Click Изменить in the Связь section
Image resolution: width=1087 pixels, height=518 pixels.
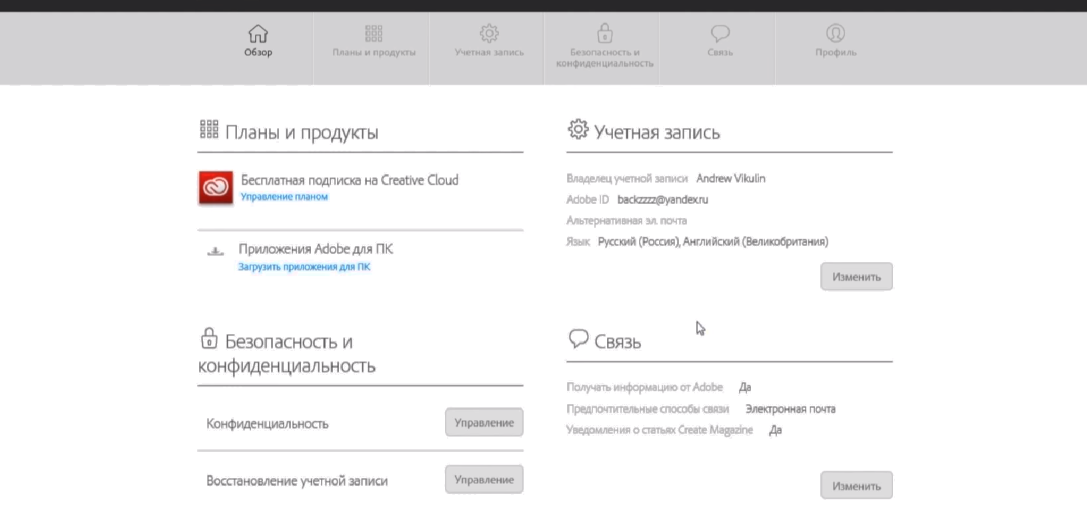point(856,485)
